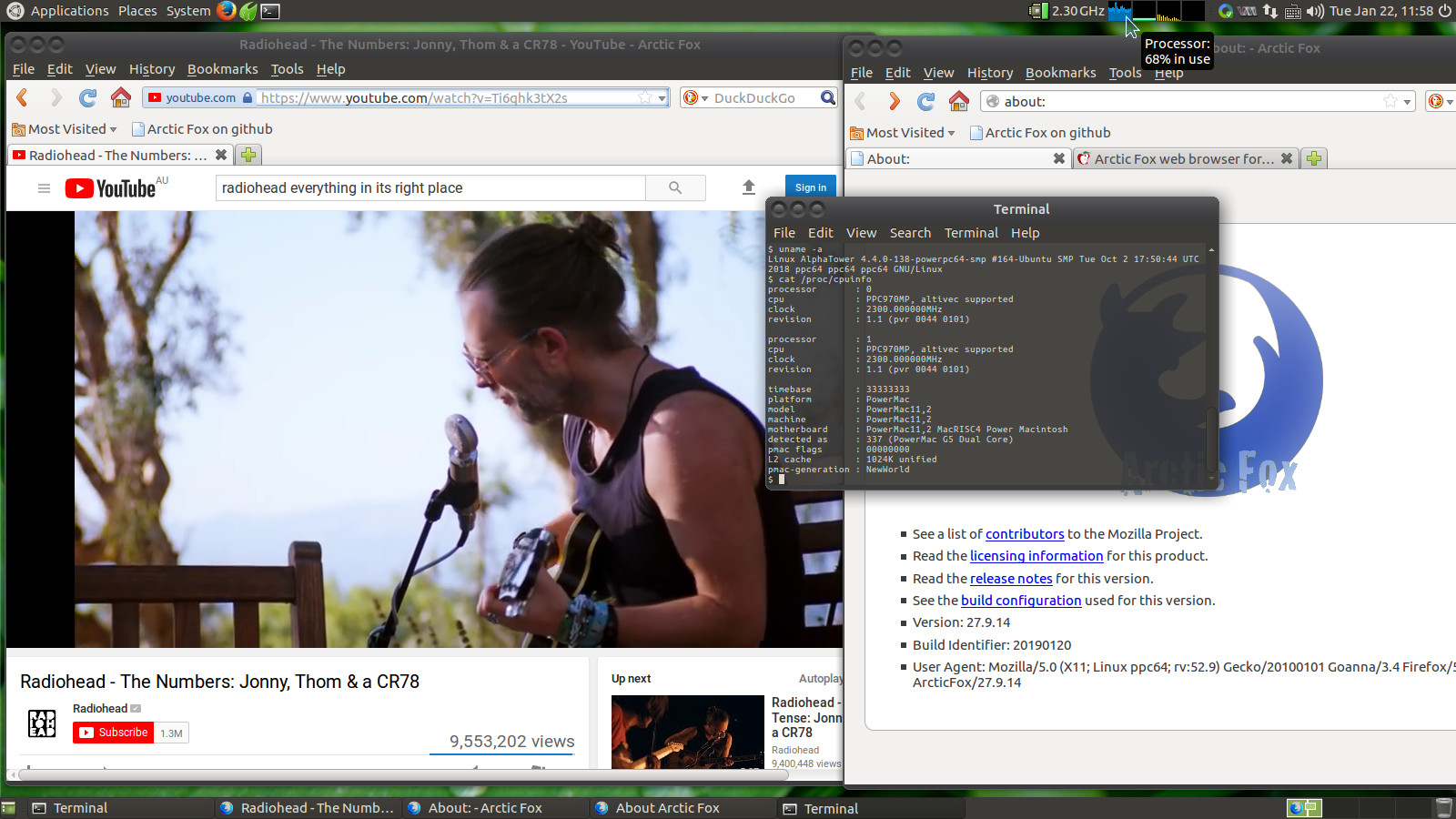Viewport: 1456px width, 819px height.
Task: Open the release notes link
Action: click(x=1011, y=579)
